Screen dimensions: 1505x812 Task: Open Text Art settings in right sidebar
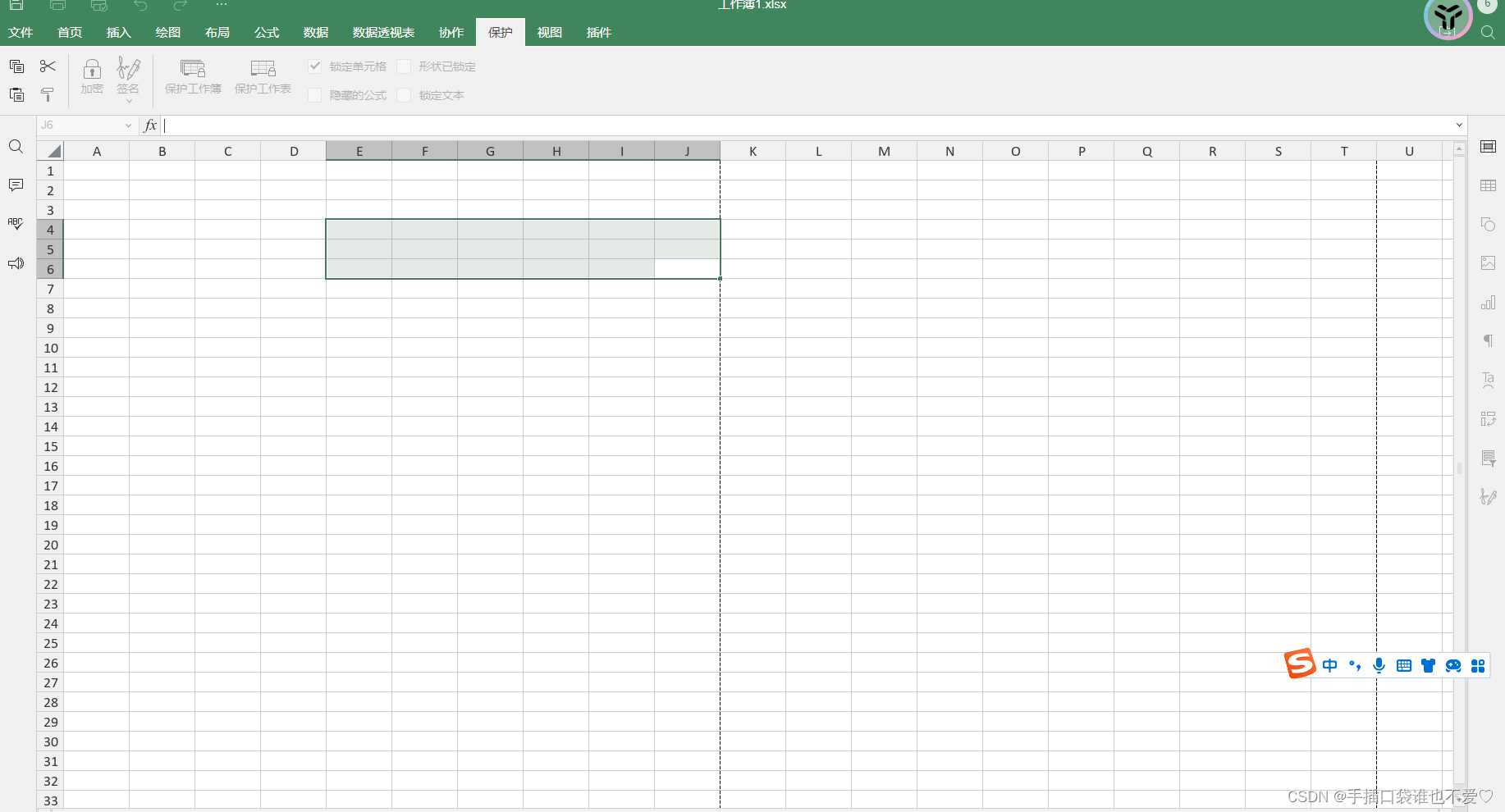pyautogui.click(x=1488, y=380)
